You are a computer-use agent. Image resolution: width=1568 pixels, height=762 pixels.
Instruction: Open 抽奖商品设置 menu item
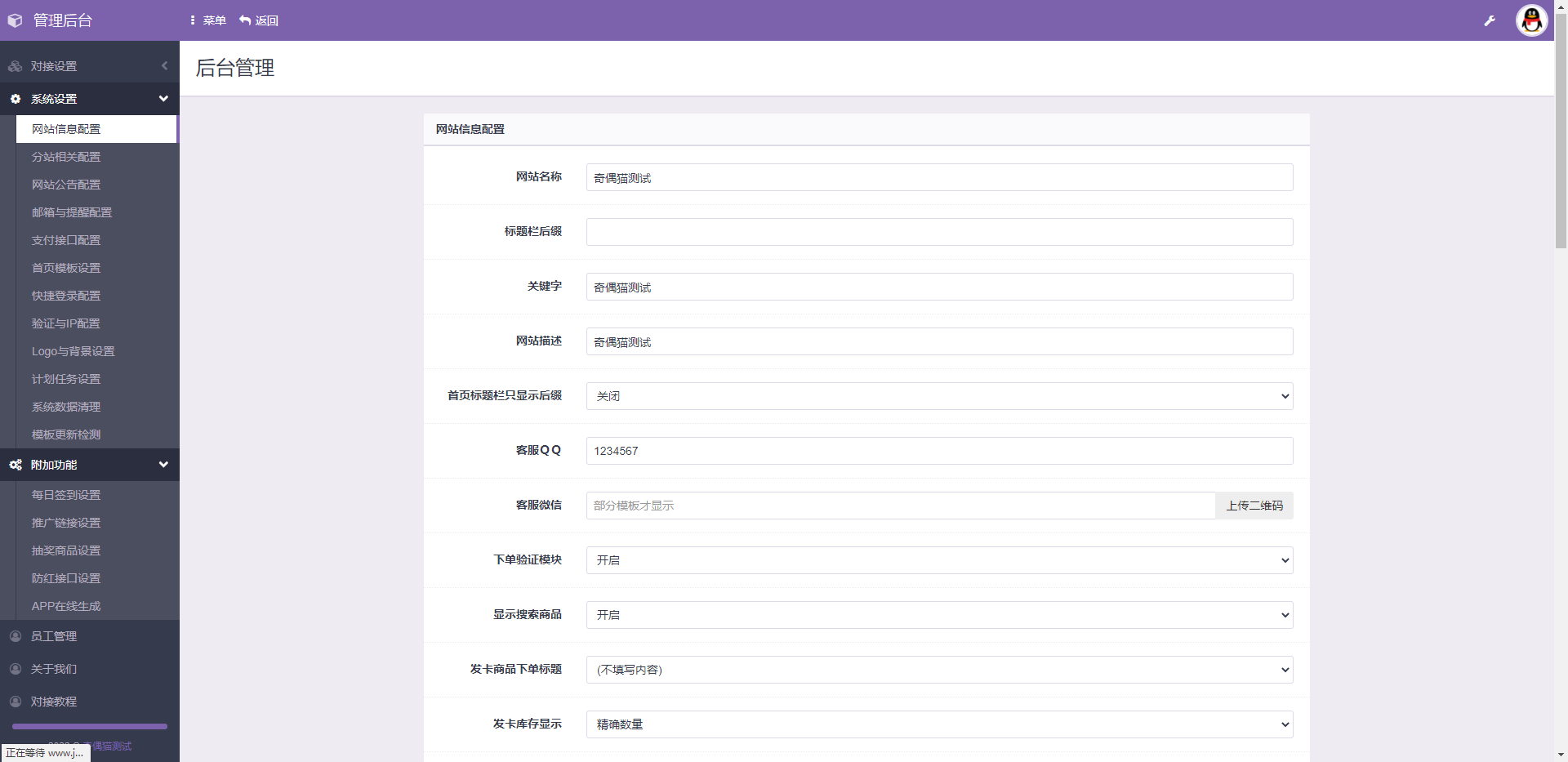(96, 550)
